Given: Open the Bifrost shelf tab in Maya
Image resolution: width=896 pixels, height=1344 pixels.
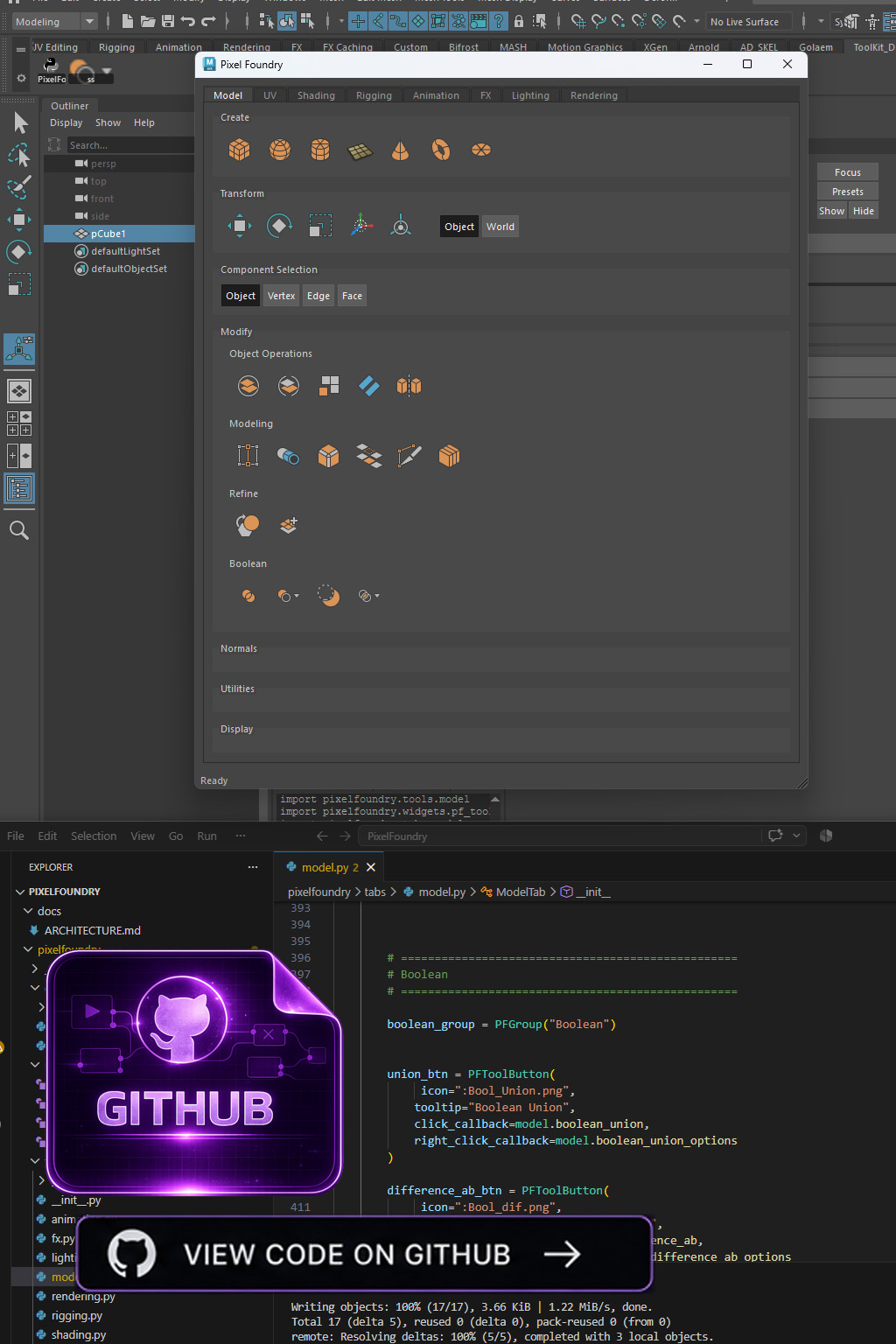Looking at the screenshot, I should 464,47.
